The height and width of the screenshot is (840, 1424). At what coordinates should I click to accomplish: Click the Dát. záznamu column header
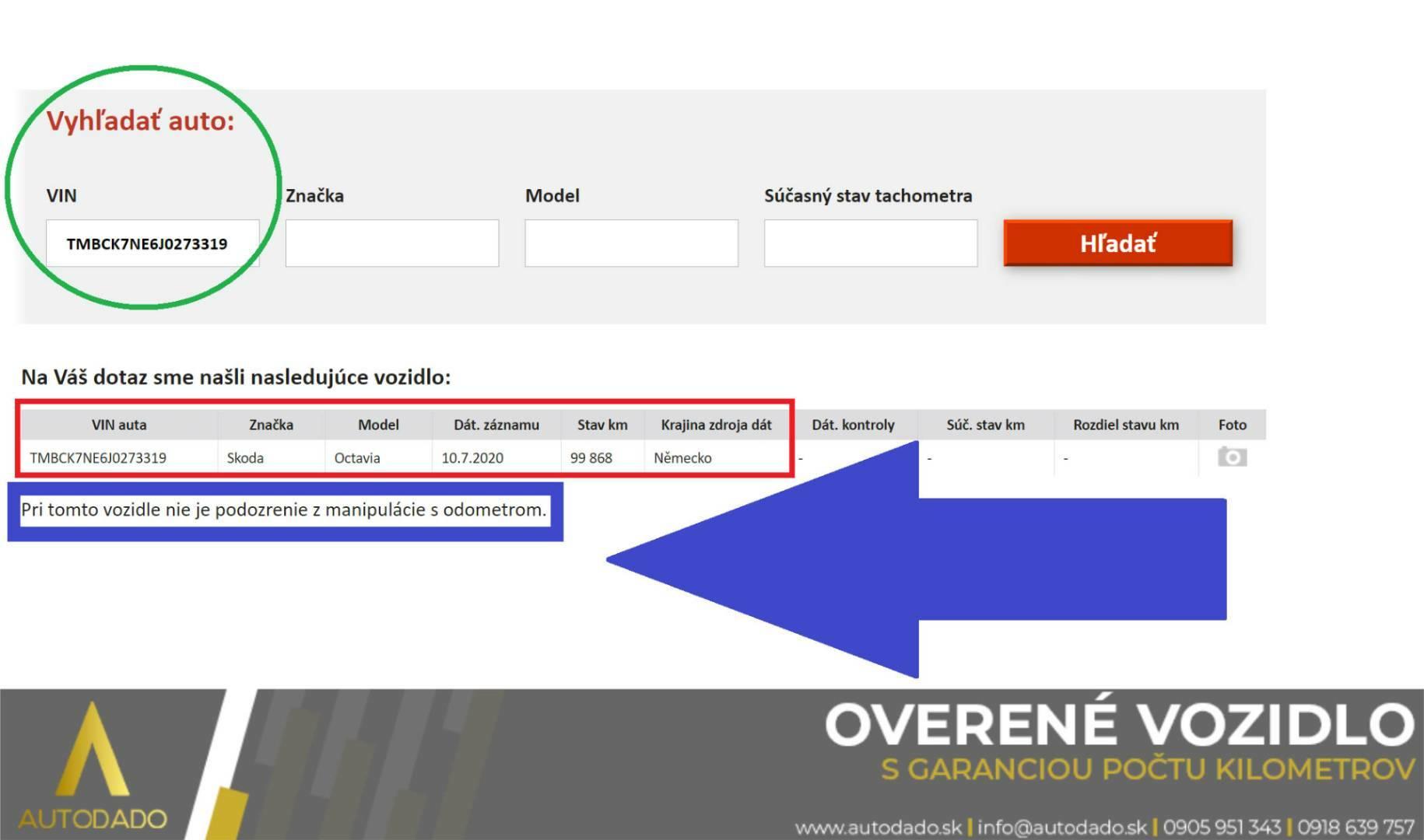click(496, 425)
